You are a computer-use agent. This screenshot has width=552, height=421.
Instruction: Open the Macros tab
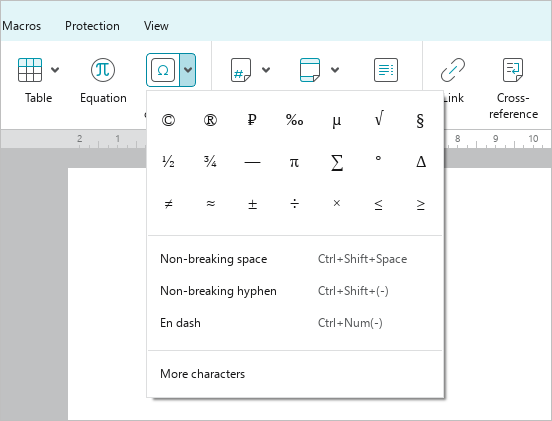pyautogui.click(x=21, y=26)
